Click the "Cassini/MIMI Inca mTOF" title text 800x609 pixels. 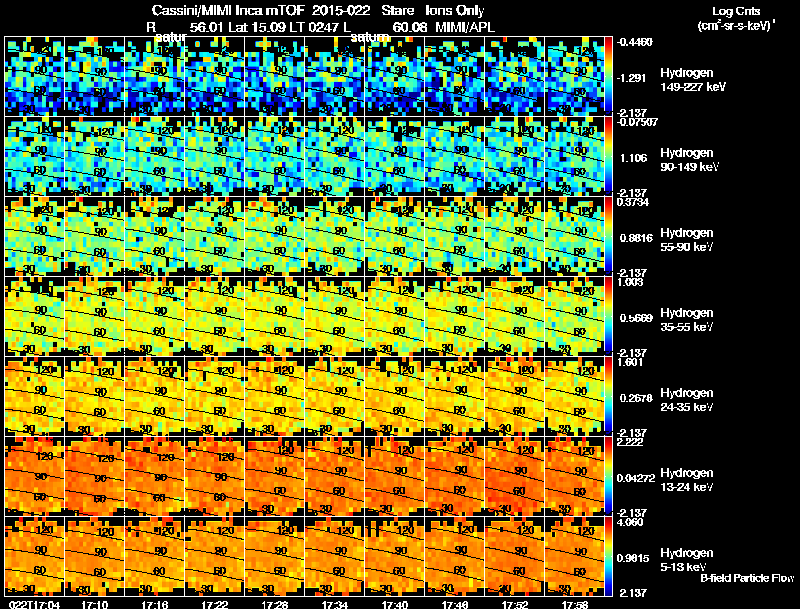click(x=228, y=10)
